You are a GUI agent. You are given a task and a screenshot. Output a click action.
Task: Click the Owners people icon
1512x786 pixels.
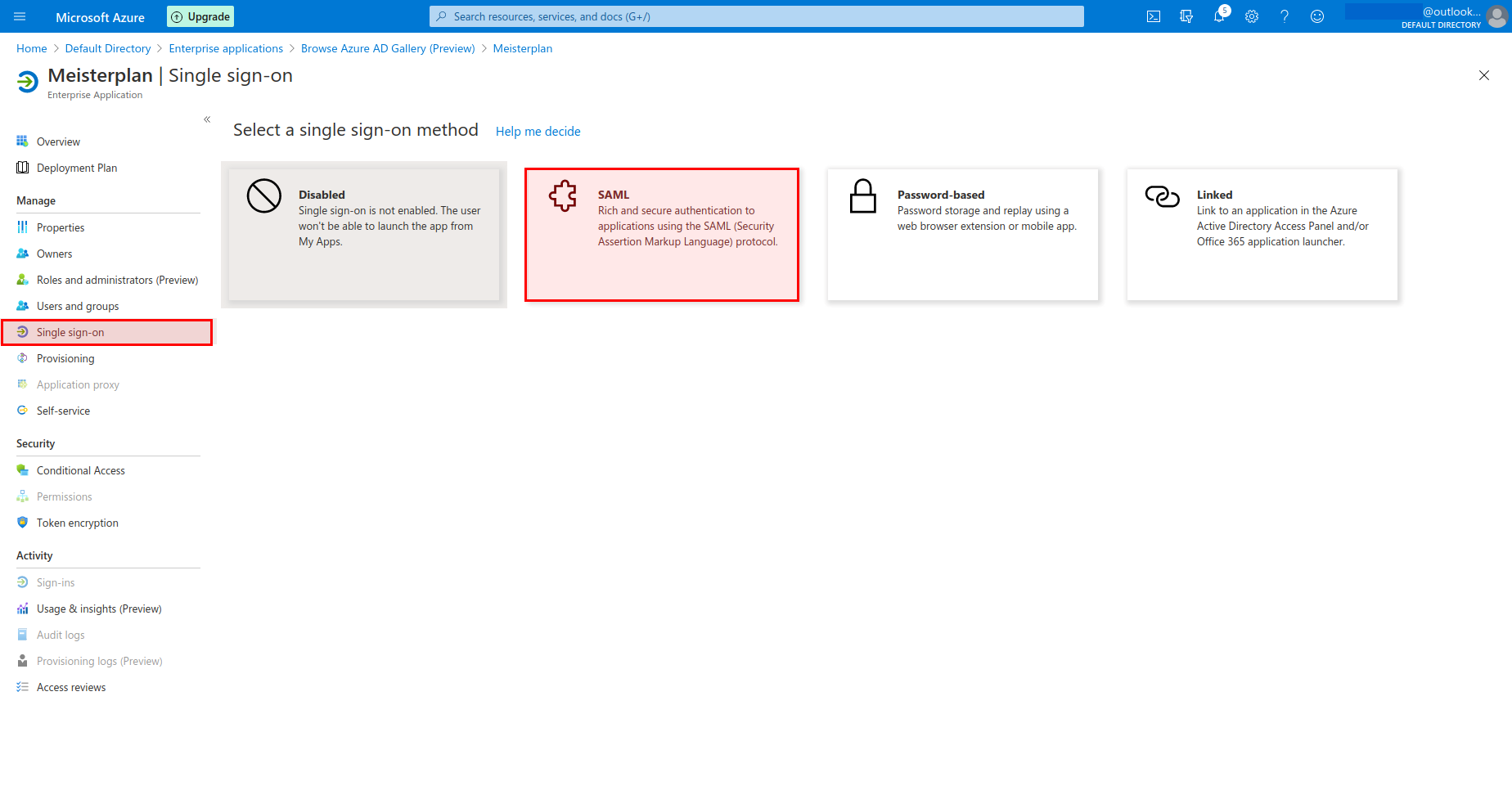22,254
